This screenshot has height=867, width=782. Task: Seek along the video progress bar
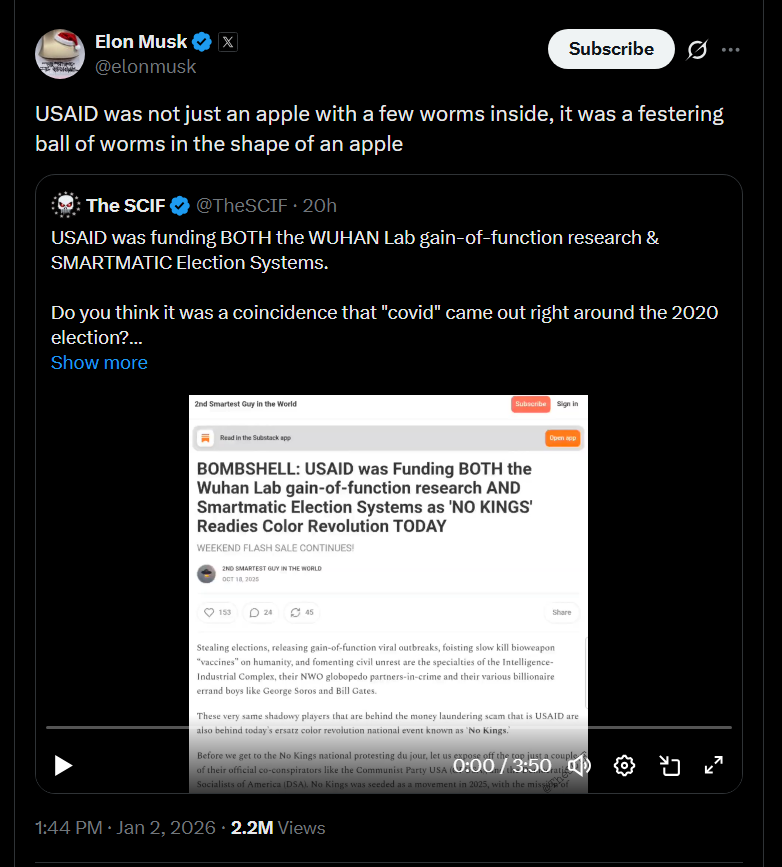coord(389,728)
